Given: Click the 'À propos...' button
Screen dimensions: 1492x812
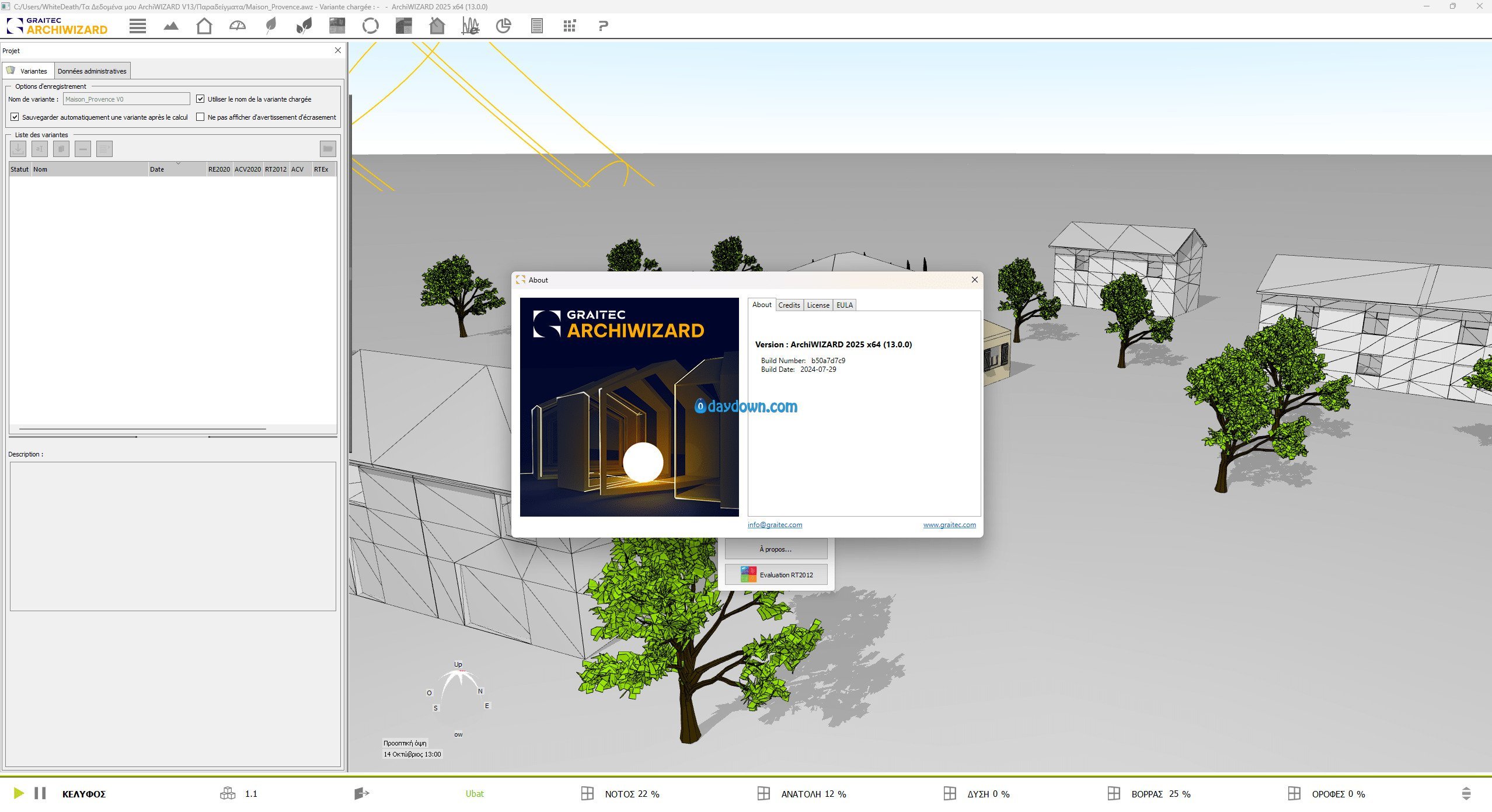Looking at the screenshot, I should point(776,549).
